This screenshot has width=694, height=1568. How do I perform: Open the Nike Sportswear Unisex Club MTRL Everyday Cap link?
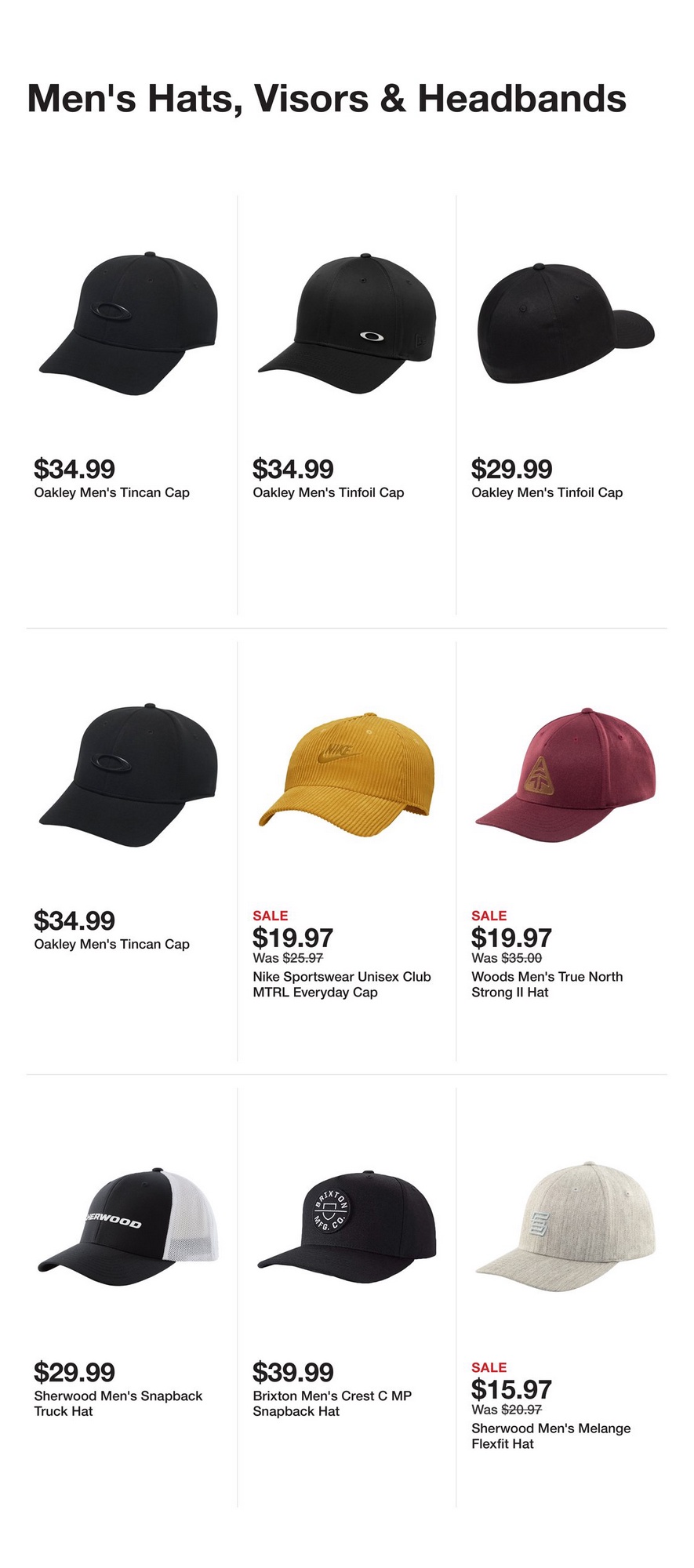click(342, 984)
